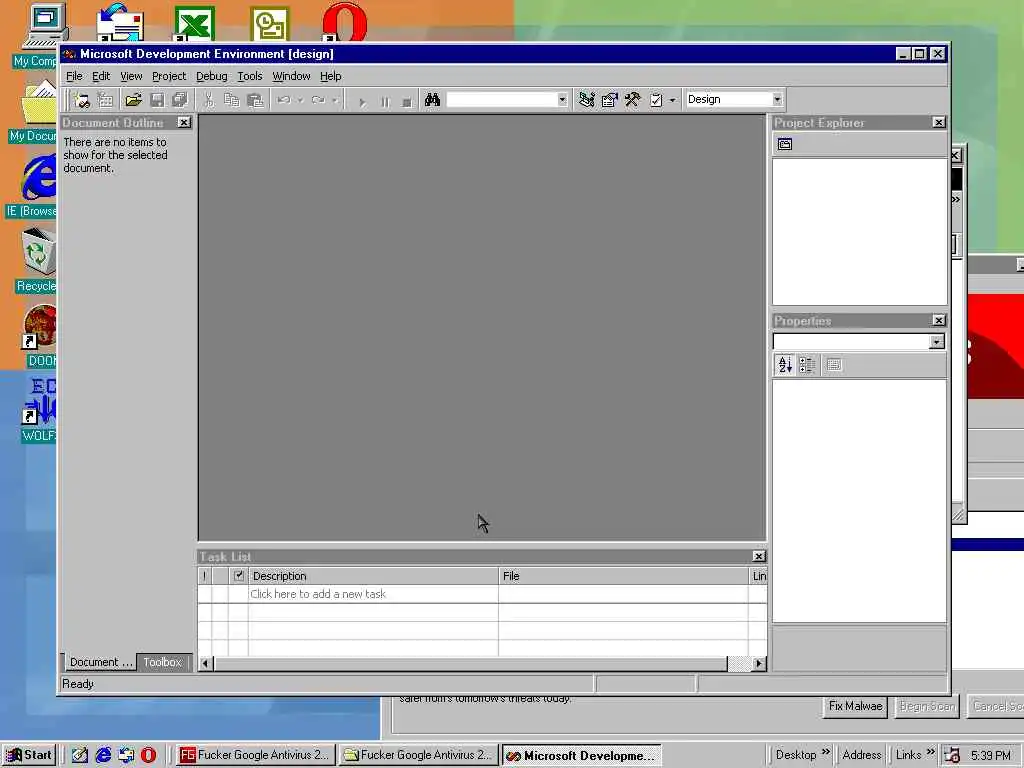The height and width of the screenshot is (768, 1024).
Task: Click the End stop icon in toolbar
Action: pyautogui.click(x=407, y=101)
